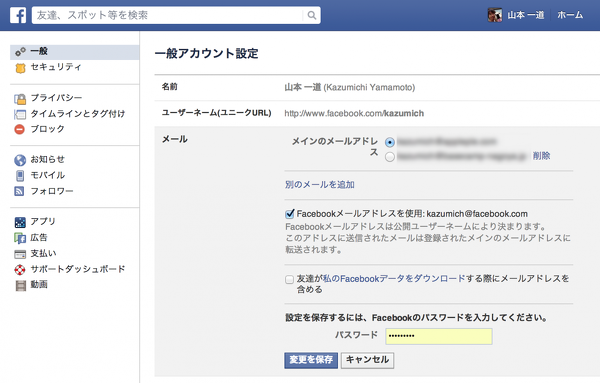
Task: Open セキュリティ settings section
Action: coord(56,67)
